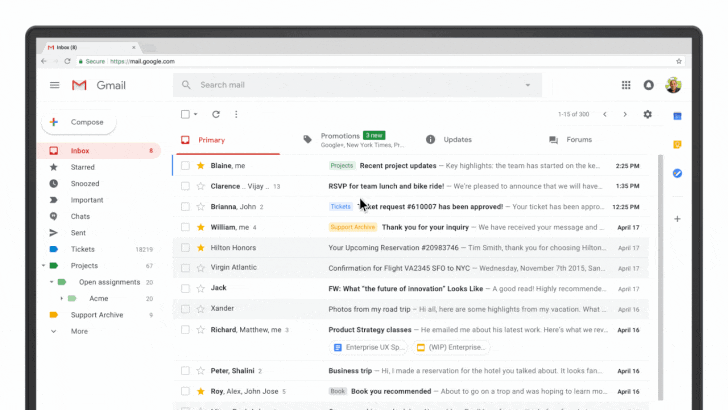Click the Gmail logo

tap(79, 85)
